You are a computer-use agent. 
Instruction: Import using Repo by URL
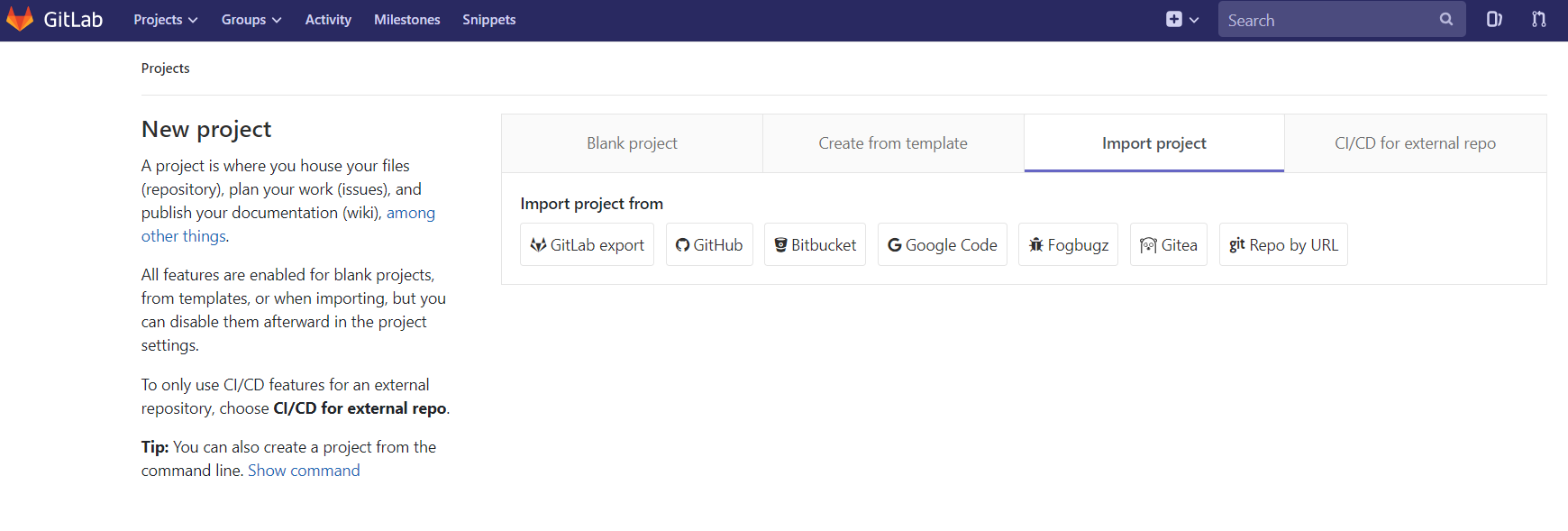pos(1283,244)
